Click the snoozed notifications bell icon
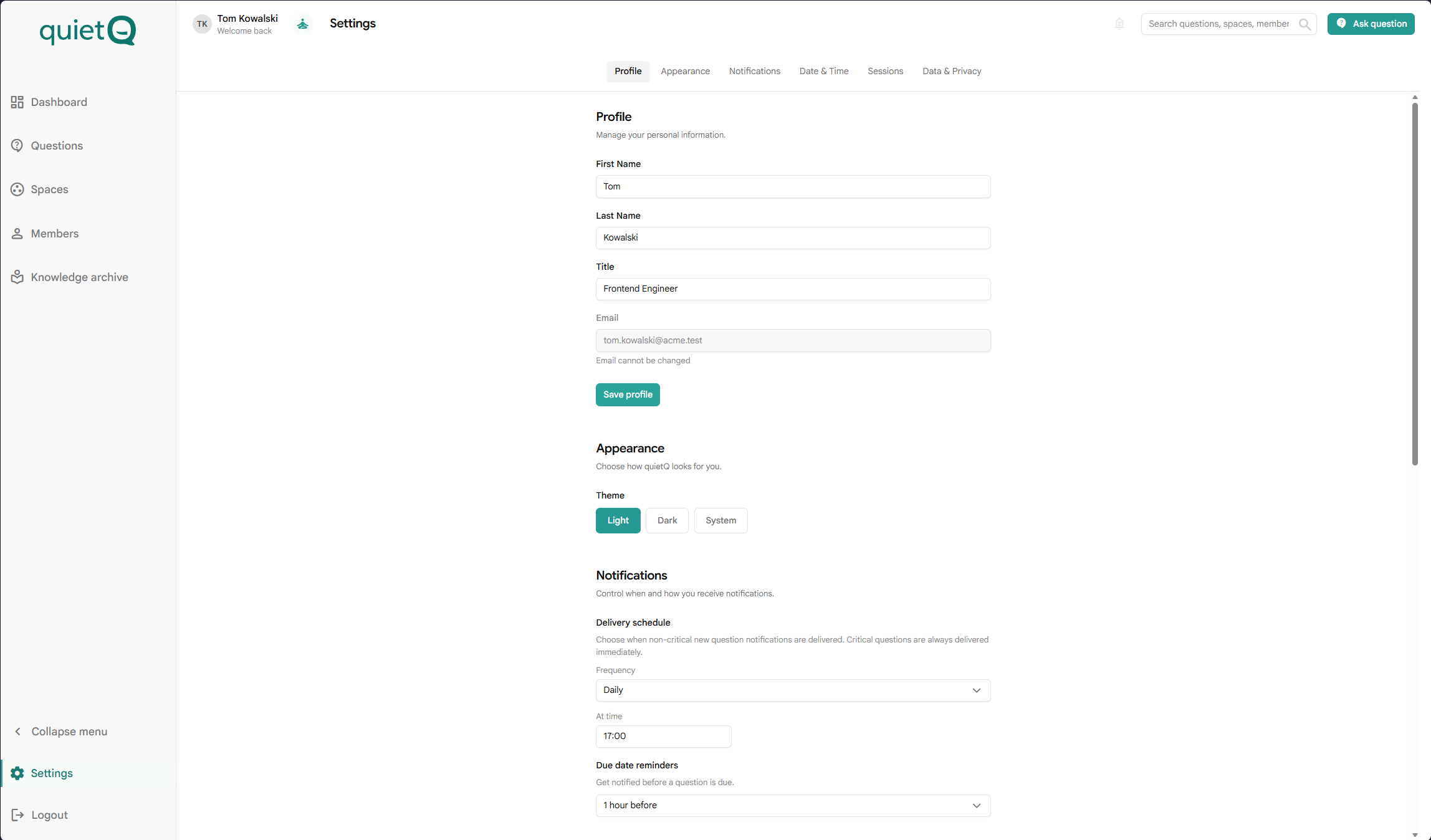 click(x=1119, y=24)
